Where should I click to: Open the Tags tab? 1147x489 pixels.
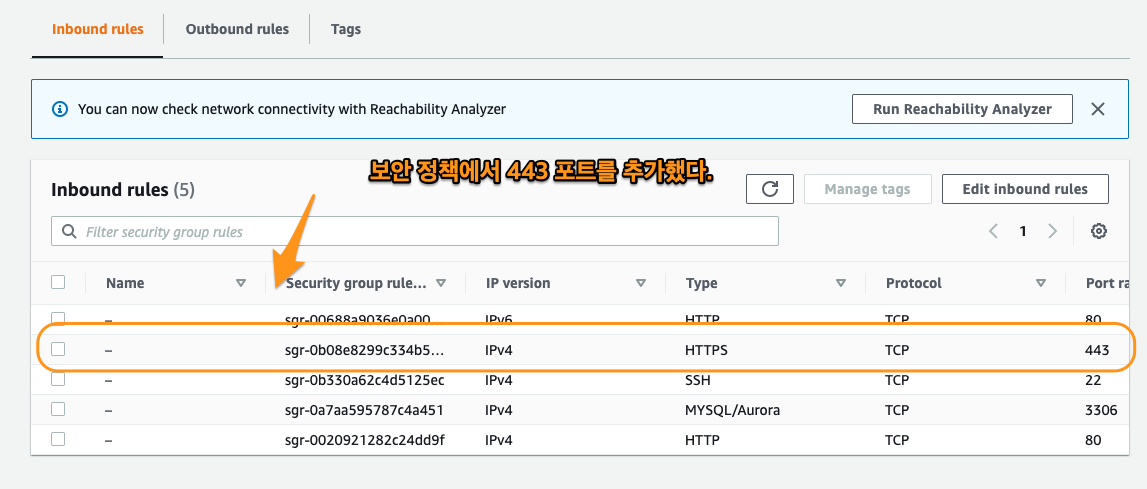pos(345,29)
